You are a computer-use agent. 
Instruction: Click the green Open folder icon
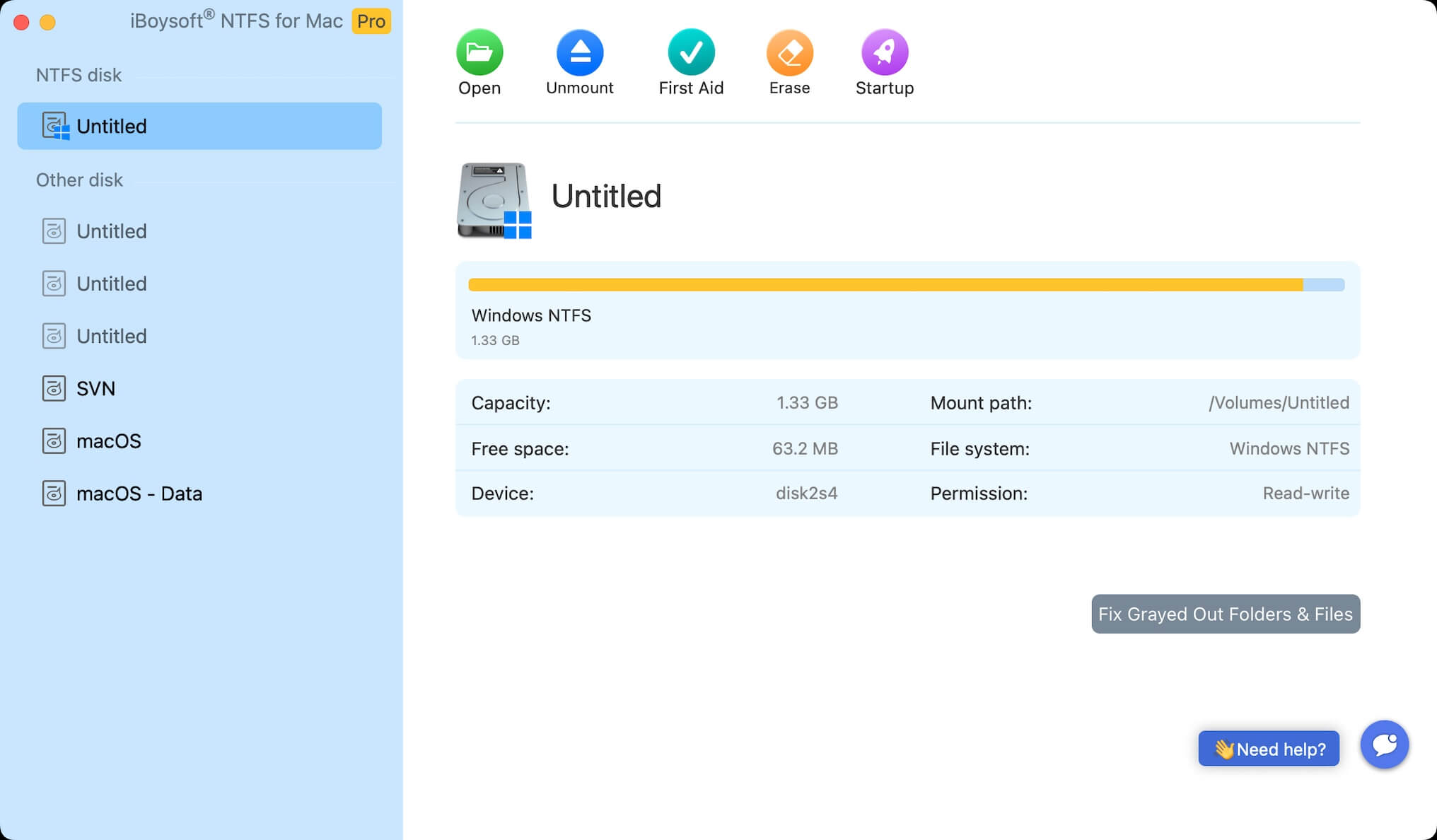point(479,52)
